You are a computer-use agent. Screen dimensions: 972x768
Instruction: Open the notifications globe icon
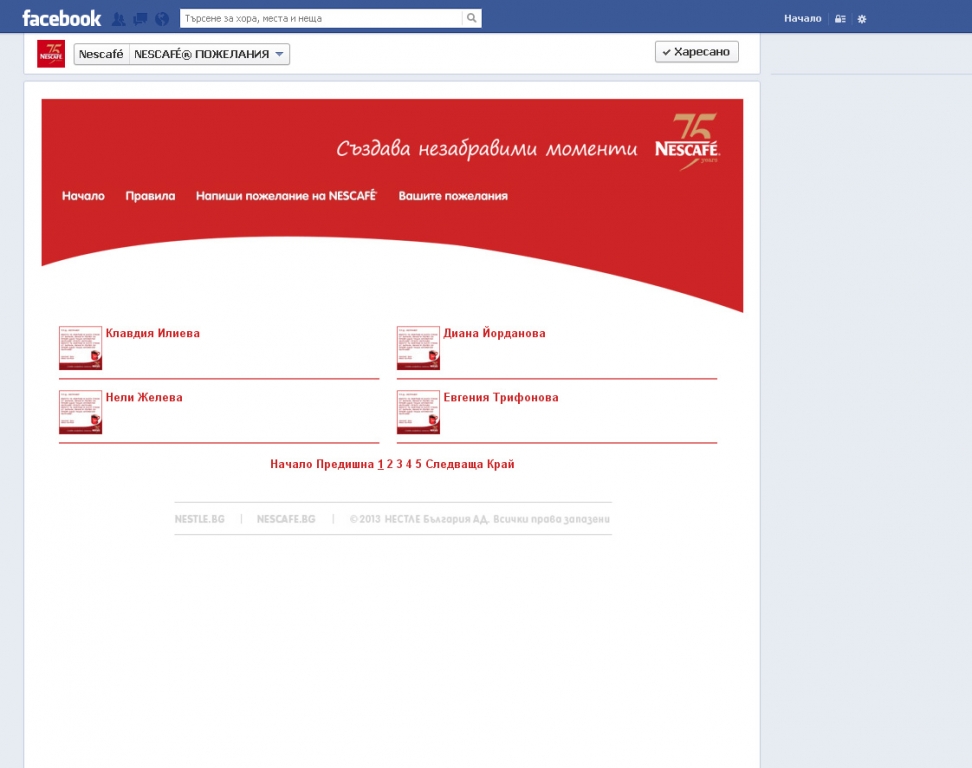162,19
